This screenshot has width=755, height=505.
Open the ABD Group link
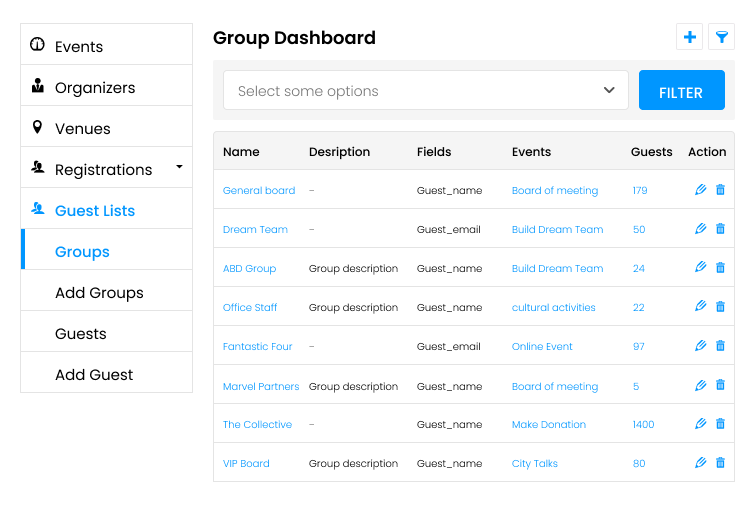[249, 269]
